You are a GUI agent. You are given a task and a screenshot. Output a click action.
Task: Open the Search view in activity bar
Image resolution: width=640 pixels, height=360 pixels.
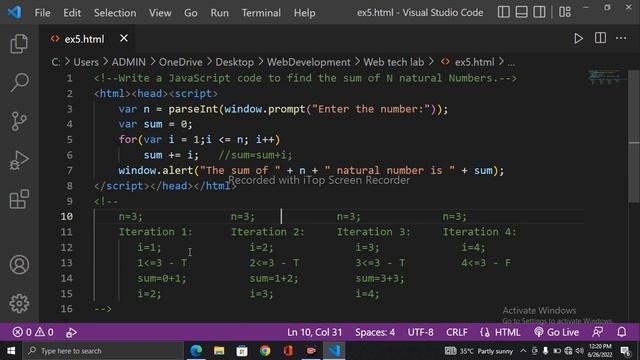pyautogui.click(x=19, y=82)
